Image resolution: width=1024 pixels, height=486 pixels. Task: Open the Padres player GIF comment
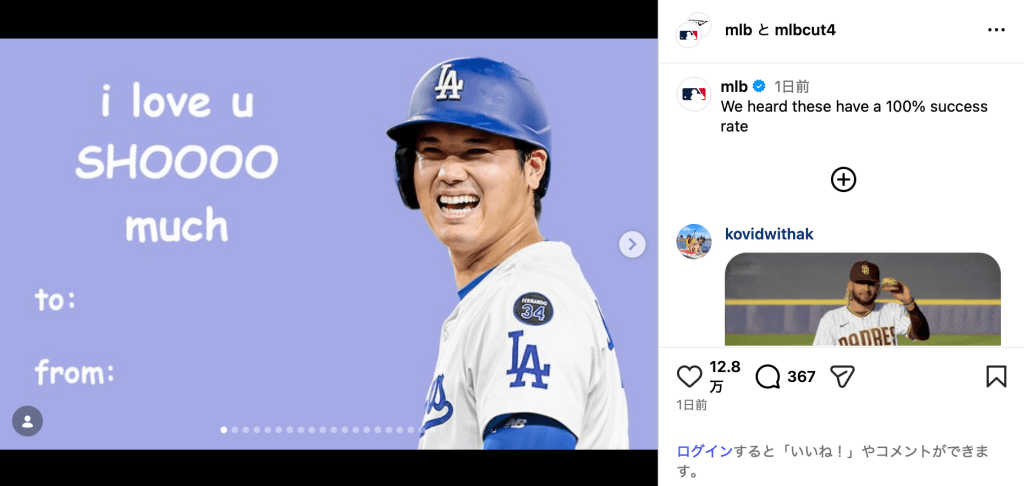pyautogui.click(x=863, y=299)
